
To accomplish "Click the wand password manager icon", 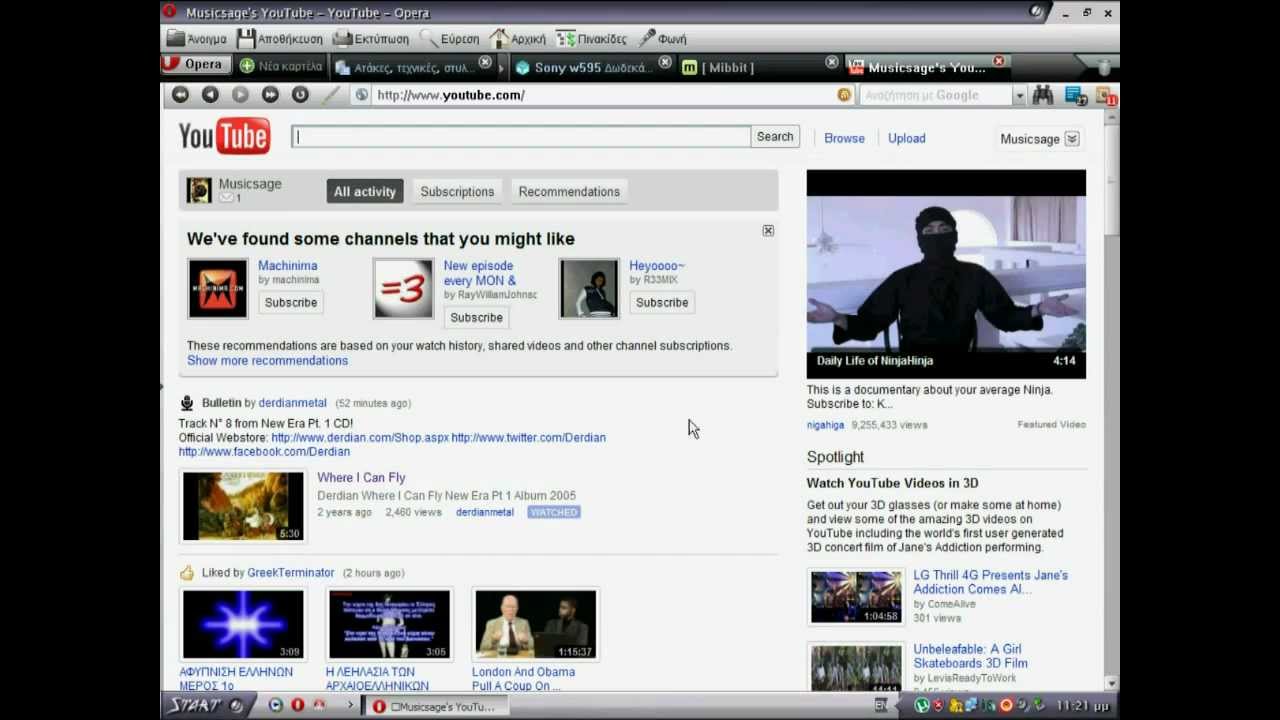I will (331, 95).
